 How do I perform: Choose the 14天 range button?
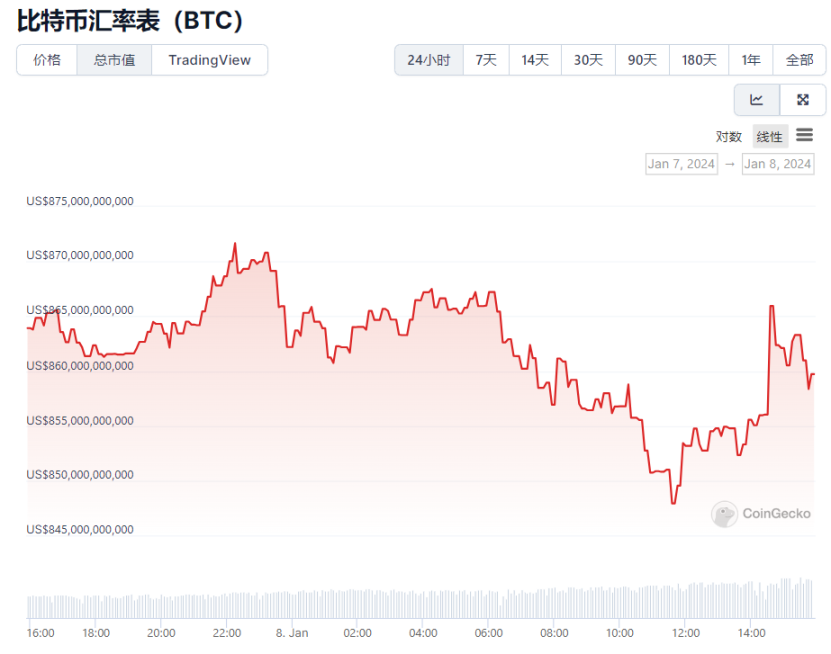pyautogui.click(x=535, y=60)
